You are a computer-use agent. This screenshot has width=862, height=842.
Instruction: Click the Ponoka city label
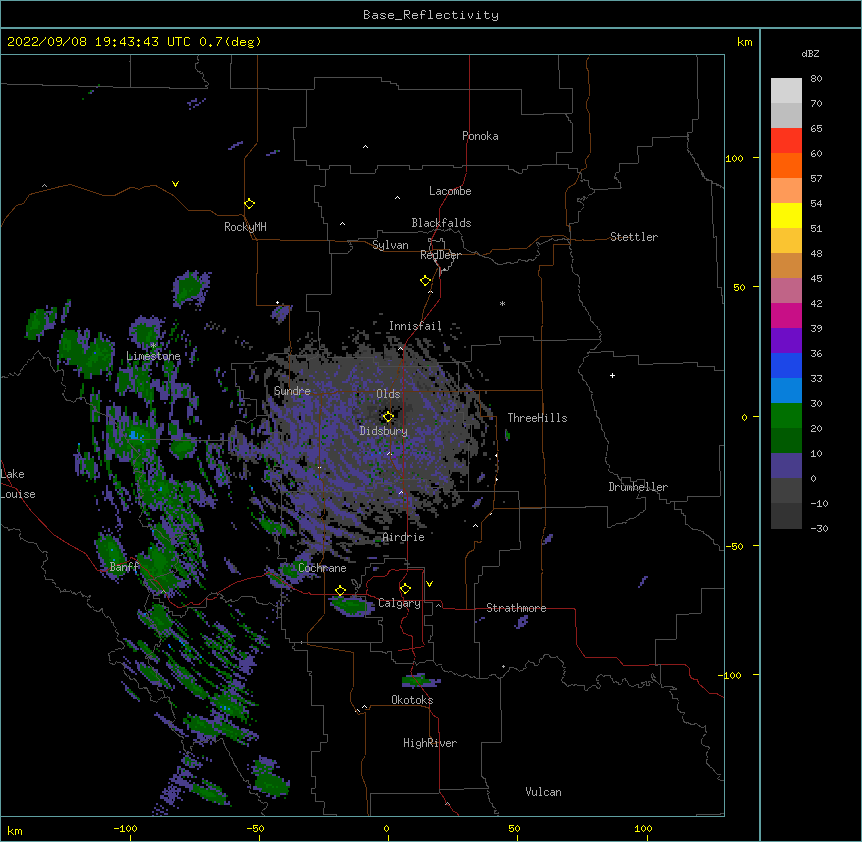[x=480, y=136]
